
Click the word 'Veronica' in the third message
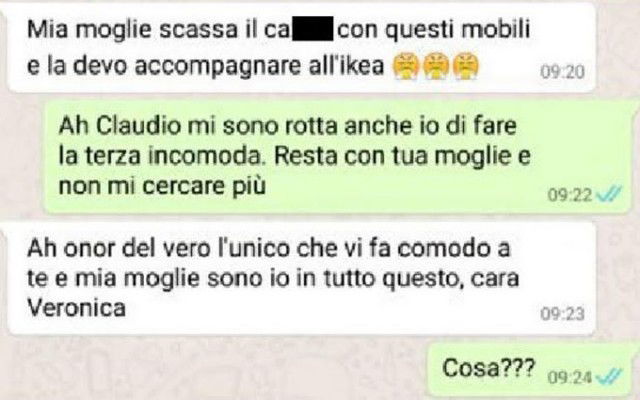[x=76, y=308]
